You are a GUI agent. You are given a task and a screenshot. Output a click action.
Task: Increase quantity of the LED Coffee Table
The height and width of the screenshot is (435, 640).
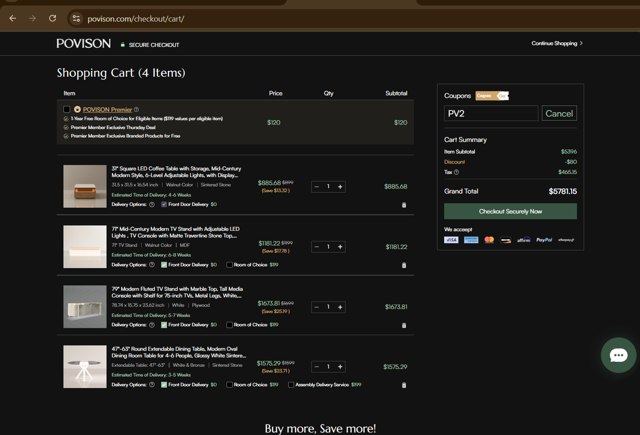pyautogui.click(x=340, y=186)
